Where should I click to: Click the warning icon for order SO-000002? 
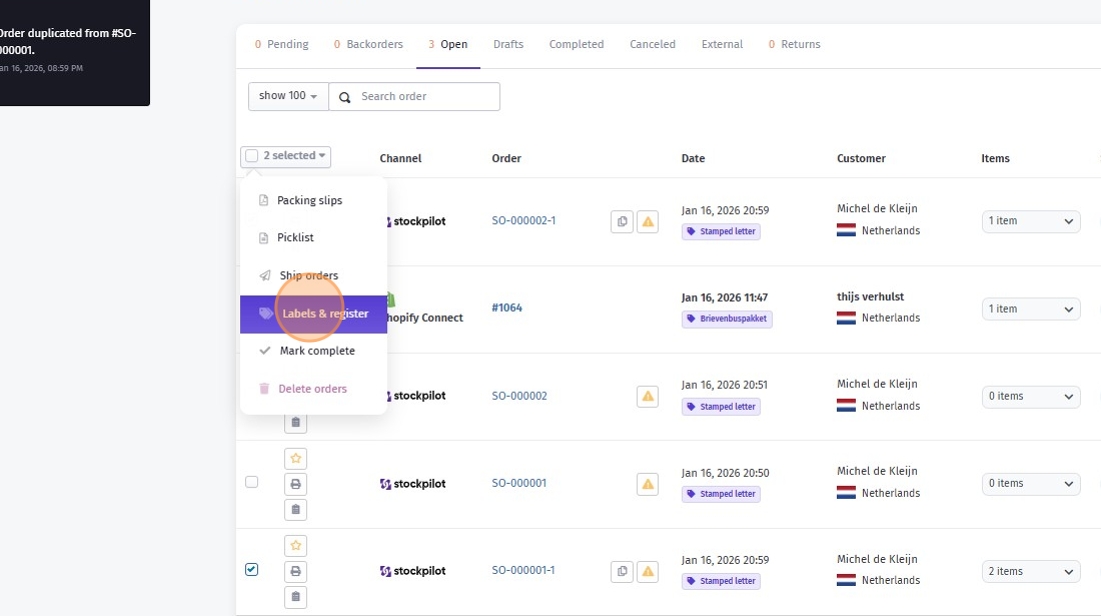tap(648, 397)
